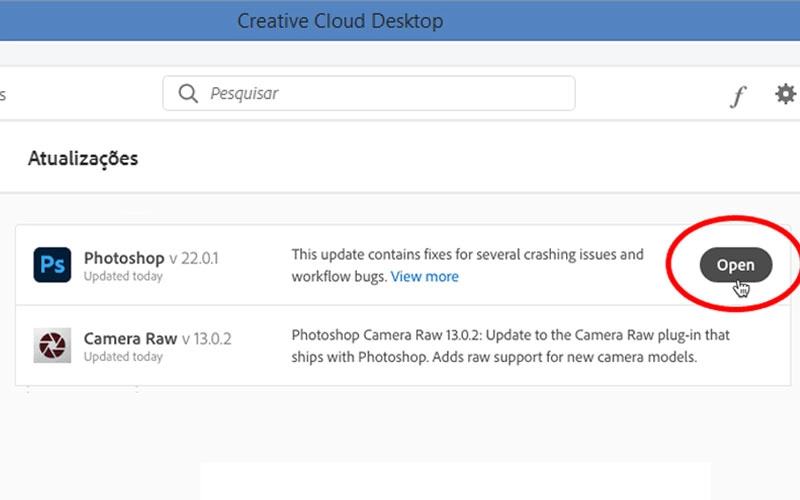Select the Camera Raw v 13.0.2 title
Viewport: 800px width, 500px height.
click(158, 339)
